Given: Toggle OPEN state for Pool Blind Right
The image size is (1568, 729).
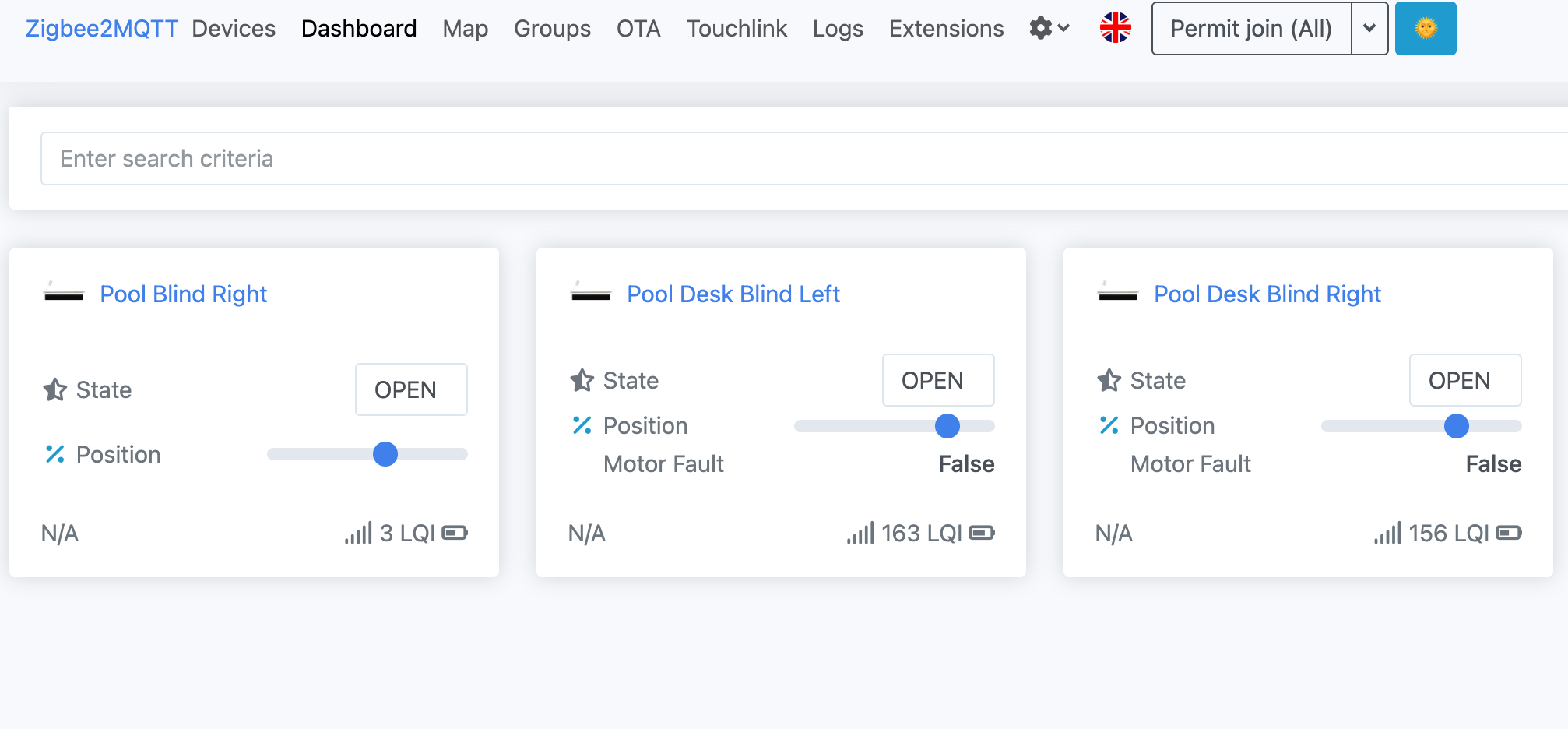Looking at the screenshot, I should click(x=411, y=389).
